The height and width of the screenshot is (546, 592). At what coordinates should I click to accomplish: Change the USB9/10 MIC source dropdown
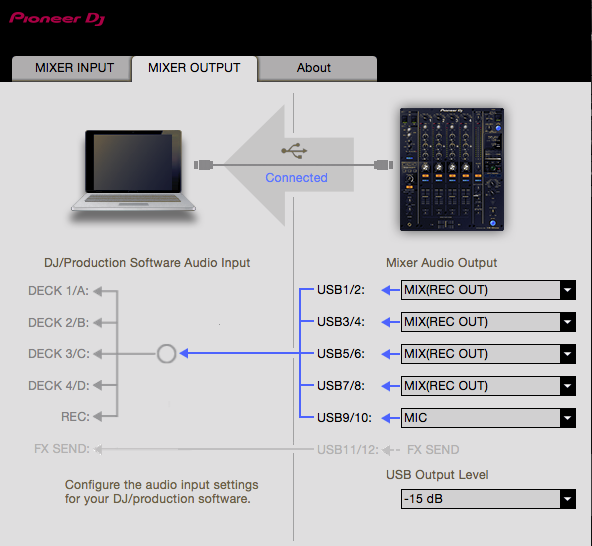coord(488,418)
